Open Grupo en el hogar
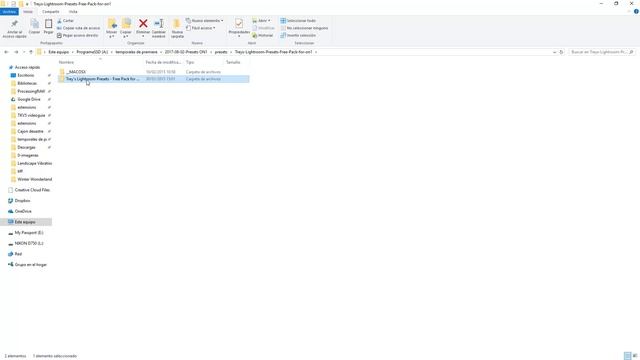The height and width of the screenshot is (360, 640). coord(30,264)
